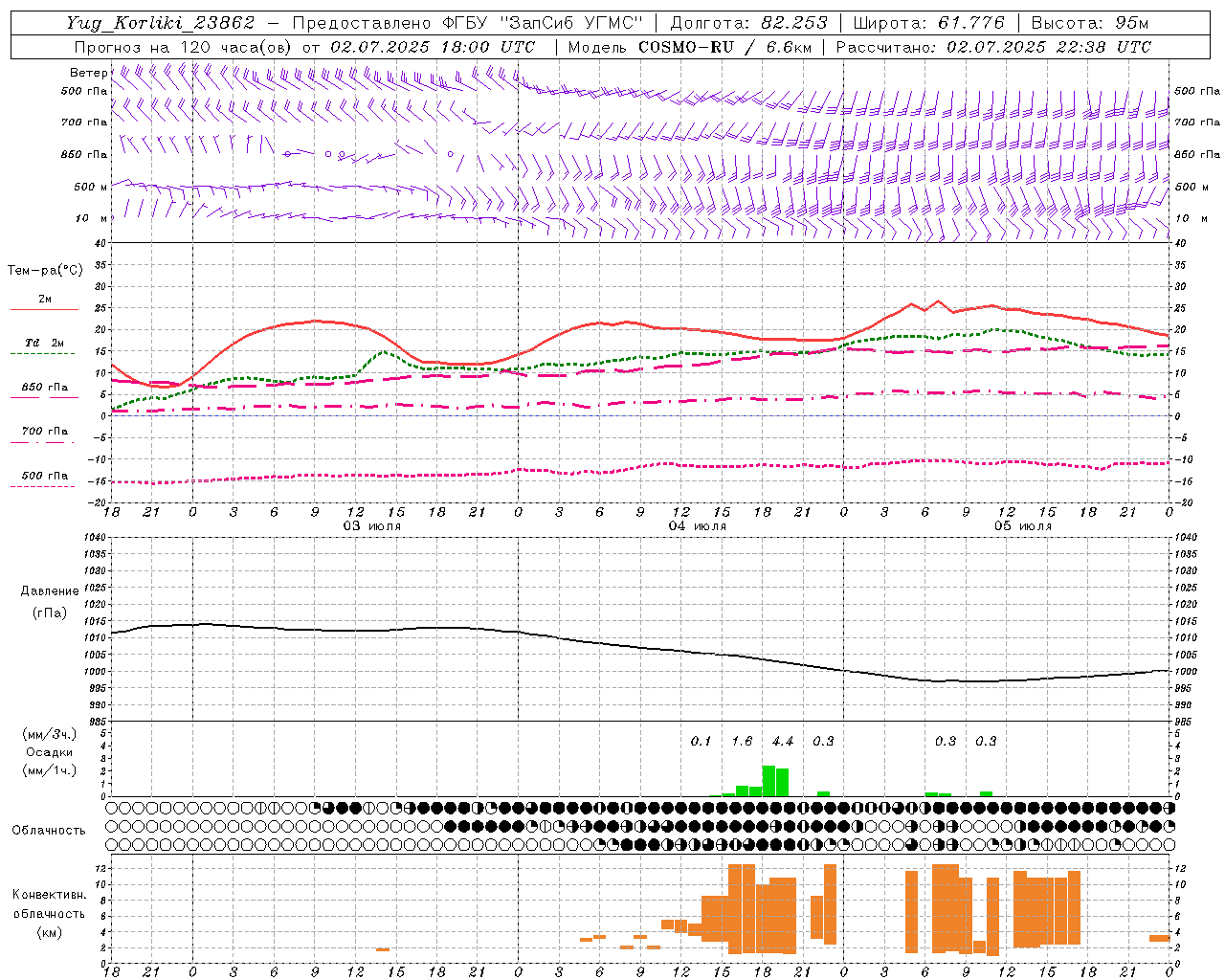Click the tallest green precipitation bar
This screenshot has width=1225, height=980.
(x=768, y=781)
